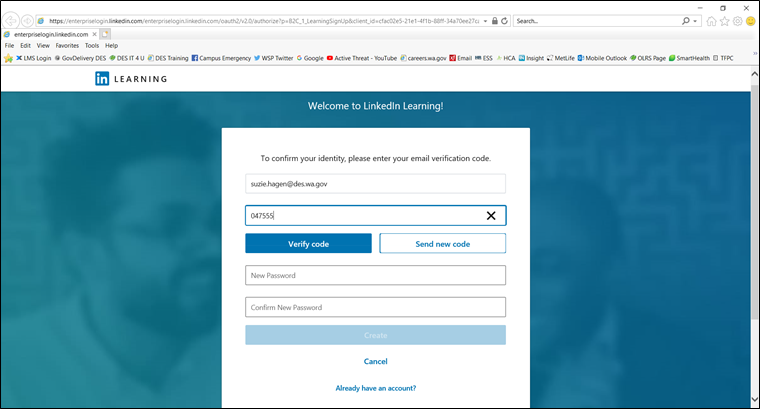760x409 pixels.
Task: Click the email address field
Action: (376, 184)
